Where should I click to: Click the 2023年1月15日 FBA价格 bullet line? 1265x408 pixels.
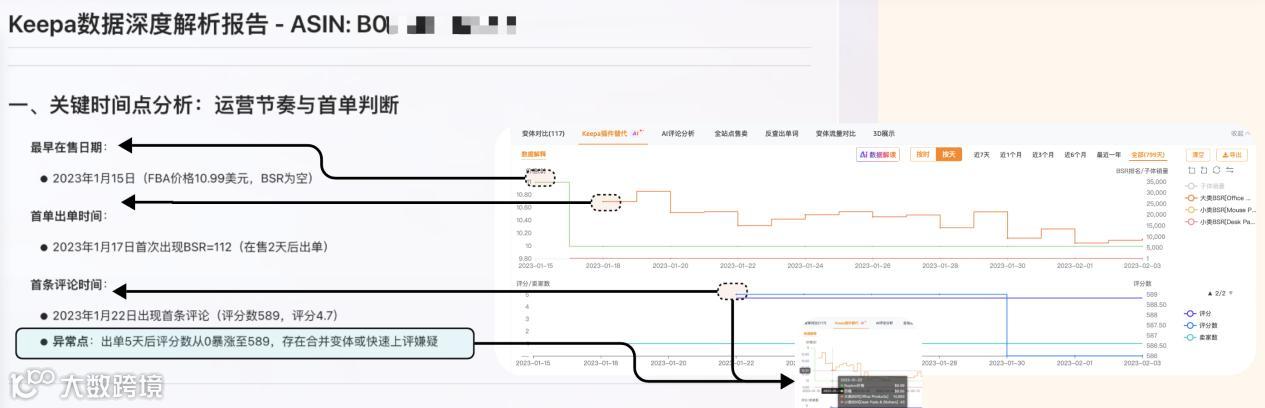click(x=176, y=178)
